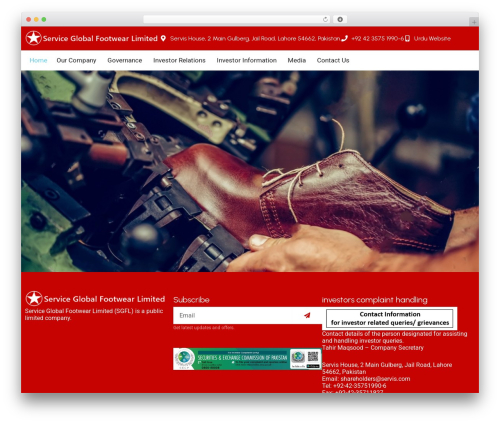Click the Email subscribe input field
Image resolution: width=500 pixels, height=423 pixels.
233,315
